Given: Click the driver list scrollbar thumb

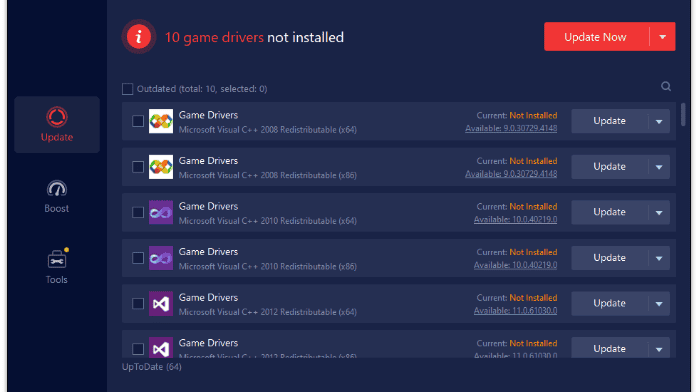Looking at the screenshot, I should (x=683, y=114).
